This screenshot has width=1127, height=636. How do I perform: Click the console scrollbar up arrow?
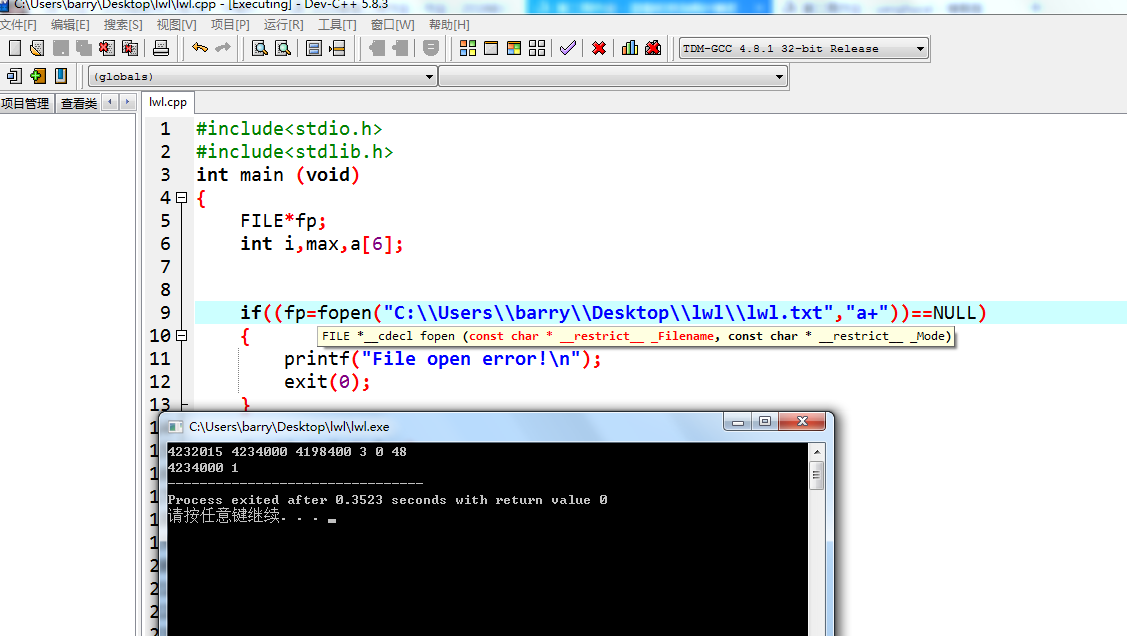tap(816, 452)
